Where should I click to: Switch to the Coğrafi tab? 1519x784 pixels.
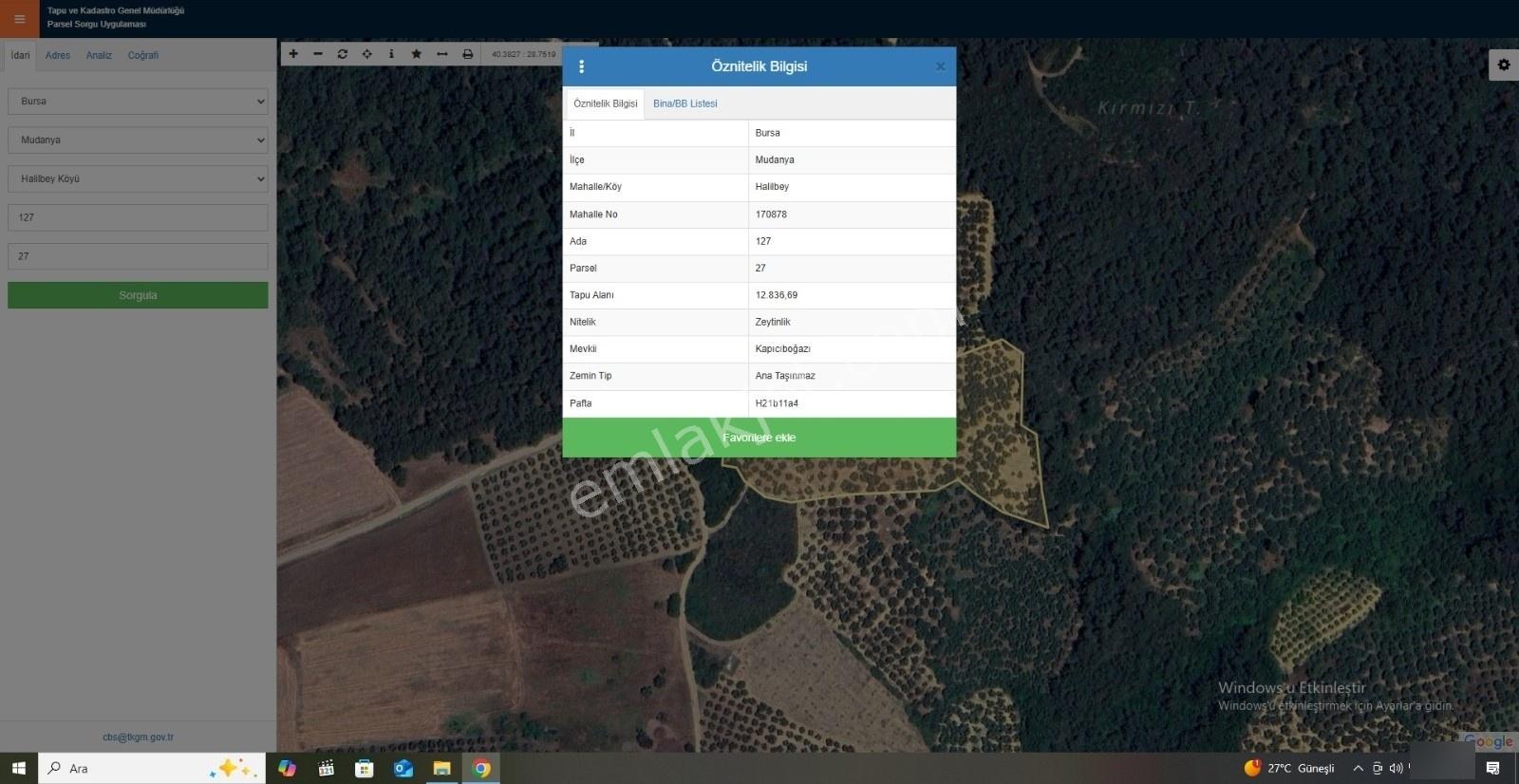tap(143, 55)
